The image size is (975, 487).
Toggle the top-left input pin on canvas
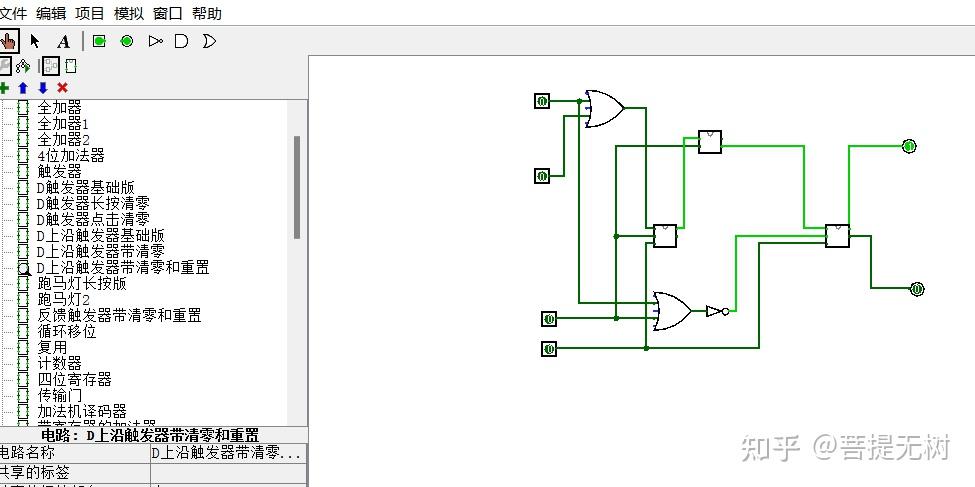(x=542, y=101)
